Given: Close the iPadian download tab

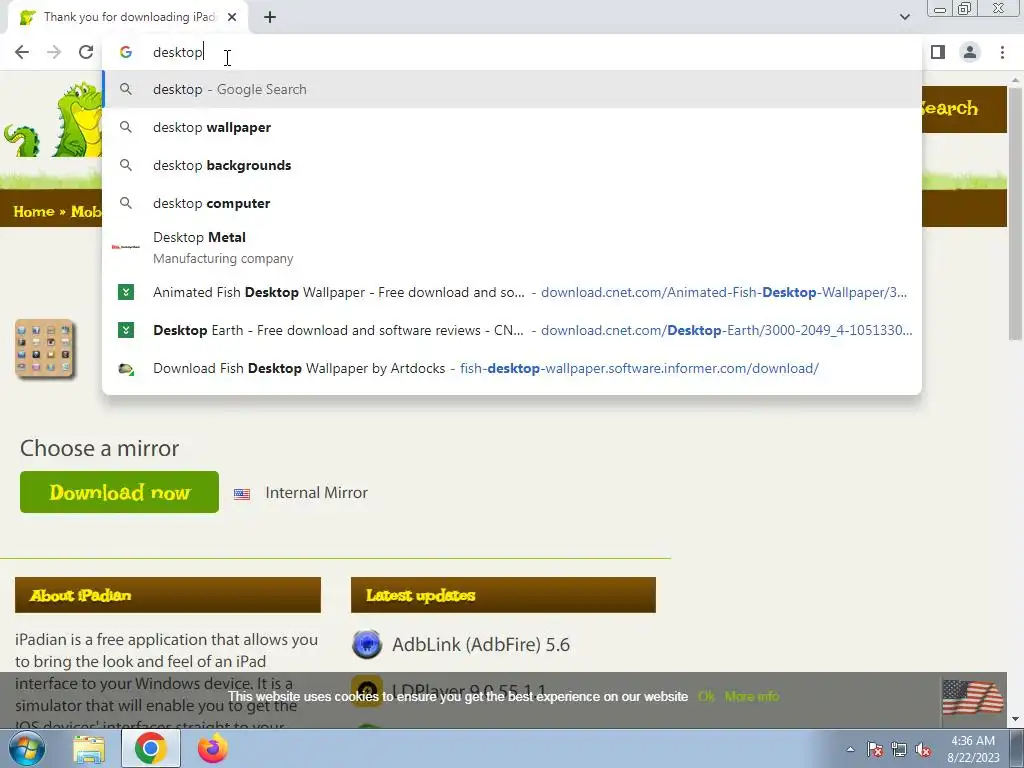Looking at the screenshot, I should pyautogui.click(x=232, y=18).
